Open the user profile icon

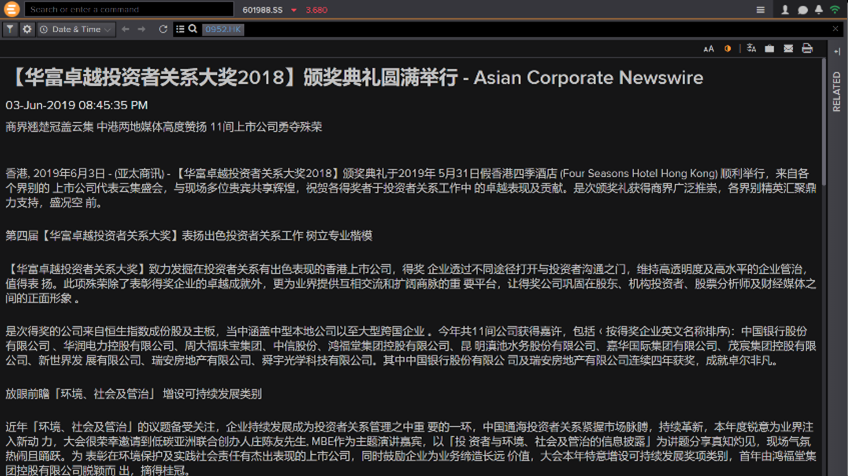pos(785,10)
